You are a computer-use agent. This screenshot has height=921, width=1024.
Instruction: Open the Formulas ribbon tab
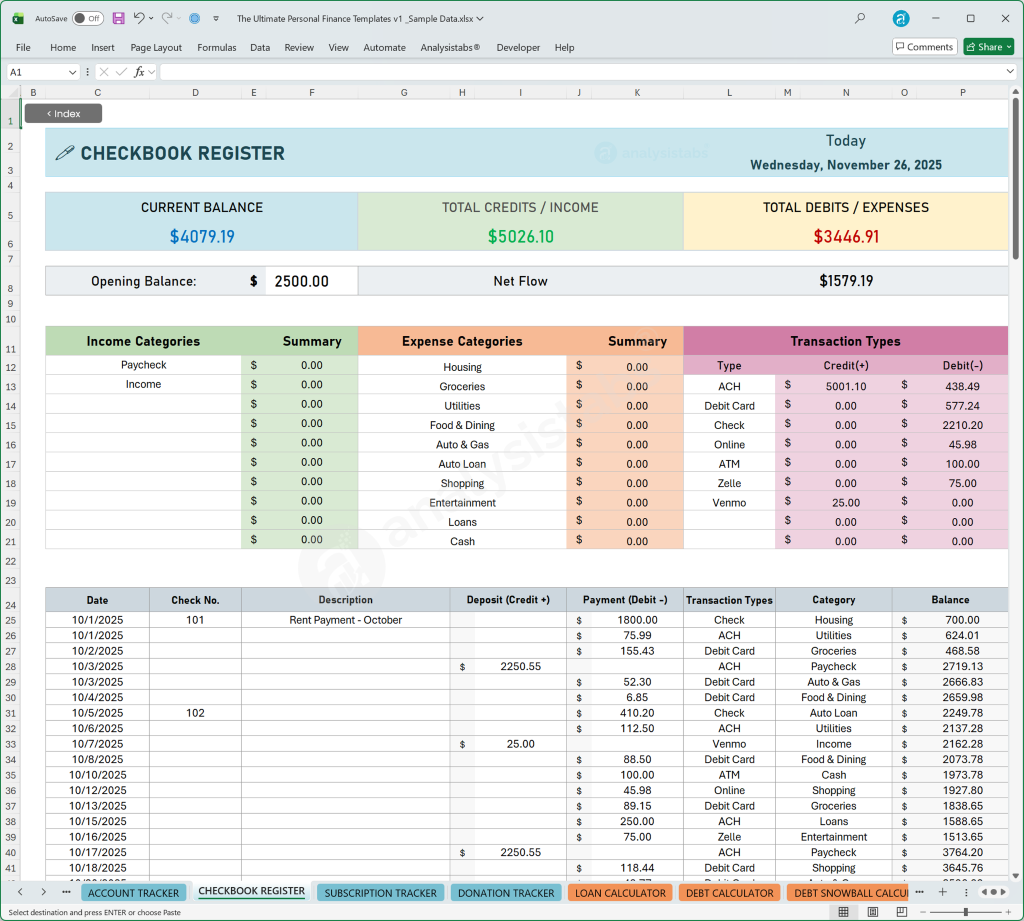coord(217,47)
